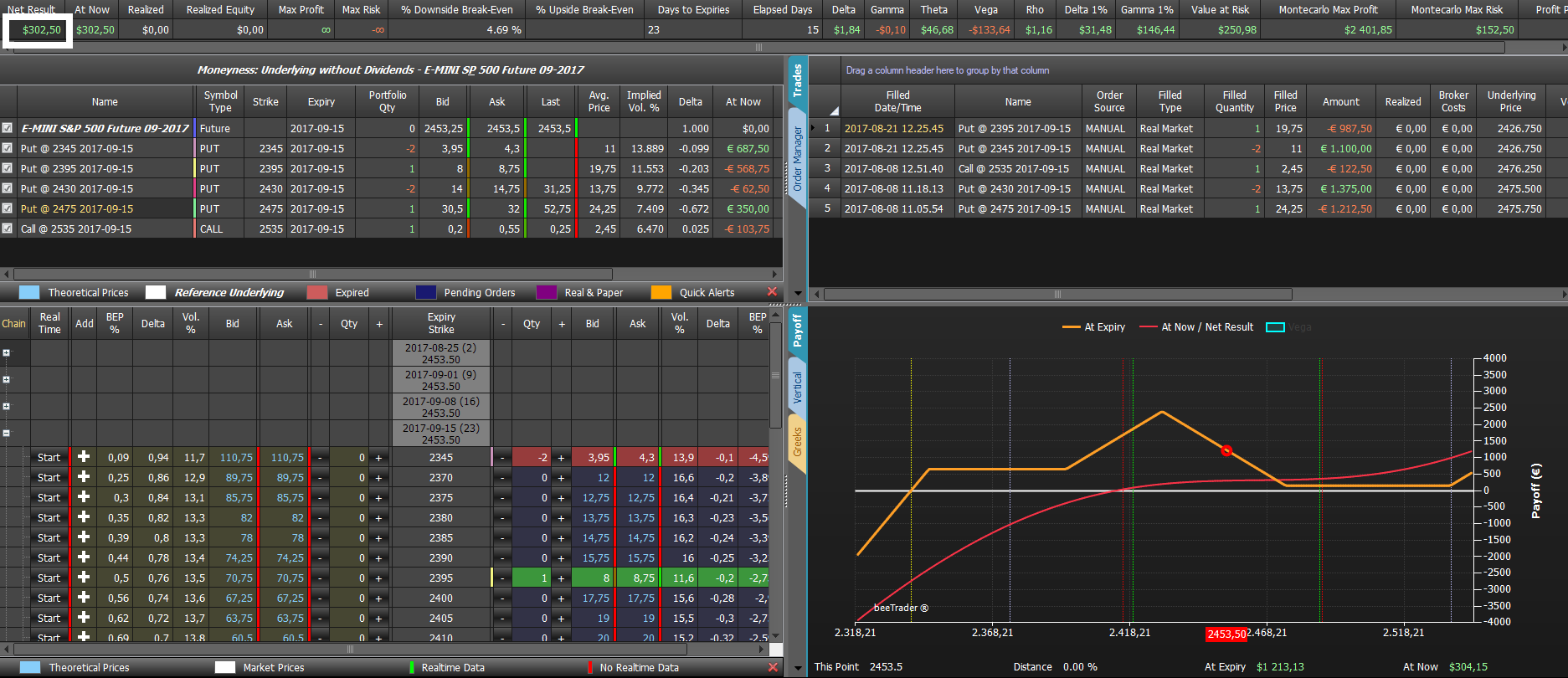Toggle the E-MINI S&P 500 Future checkbox
Viewport: 1568px width, 678px height.
(x=8, y=128)
